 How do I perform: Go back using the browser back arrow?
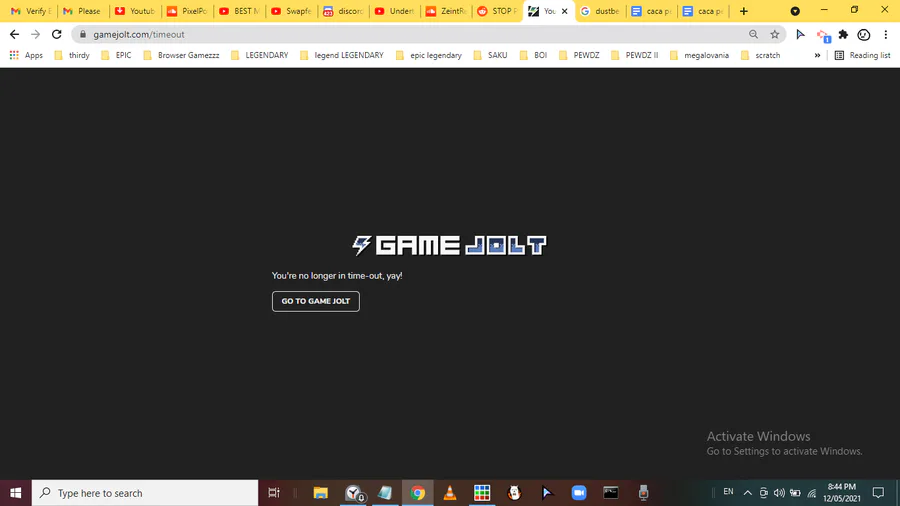[14, 34]
